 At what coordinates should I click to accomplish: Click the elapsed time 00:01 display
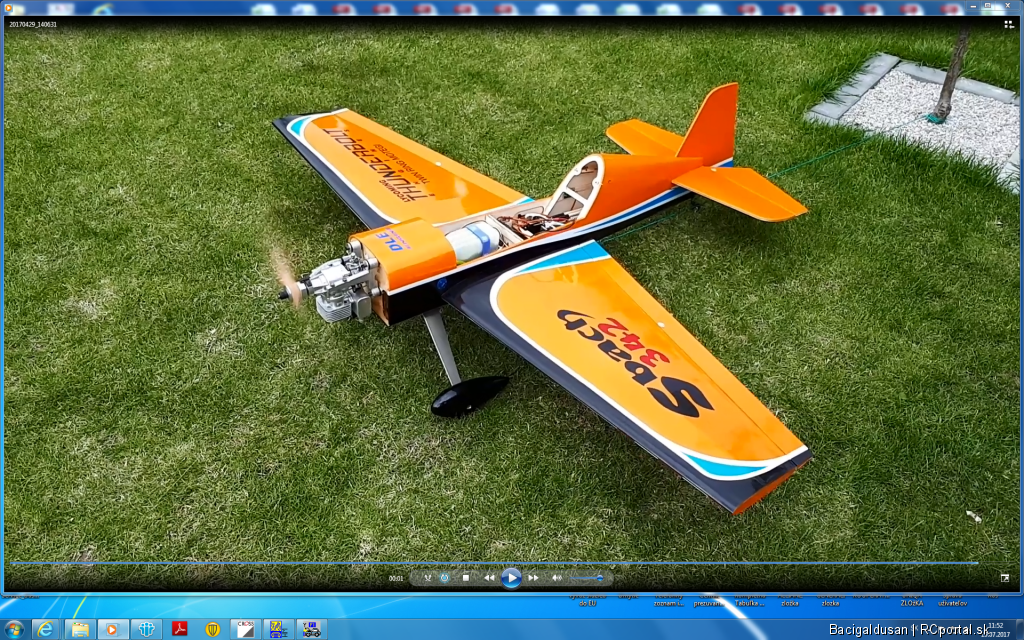pyautogui.click(x=396, y=578)
